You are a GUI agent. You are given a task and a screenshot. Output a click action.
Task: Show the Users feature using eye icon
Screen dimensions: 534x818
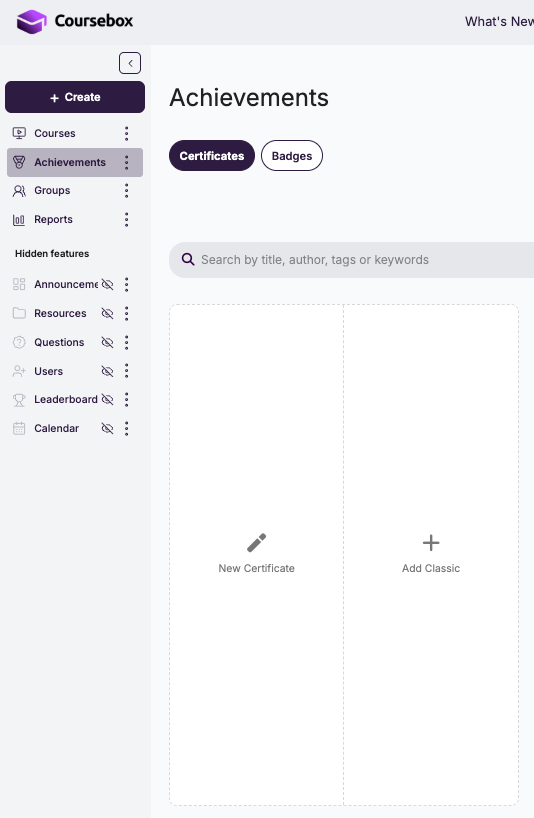click(107, 371)
